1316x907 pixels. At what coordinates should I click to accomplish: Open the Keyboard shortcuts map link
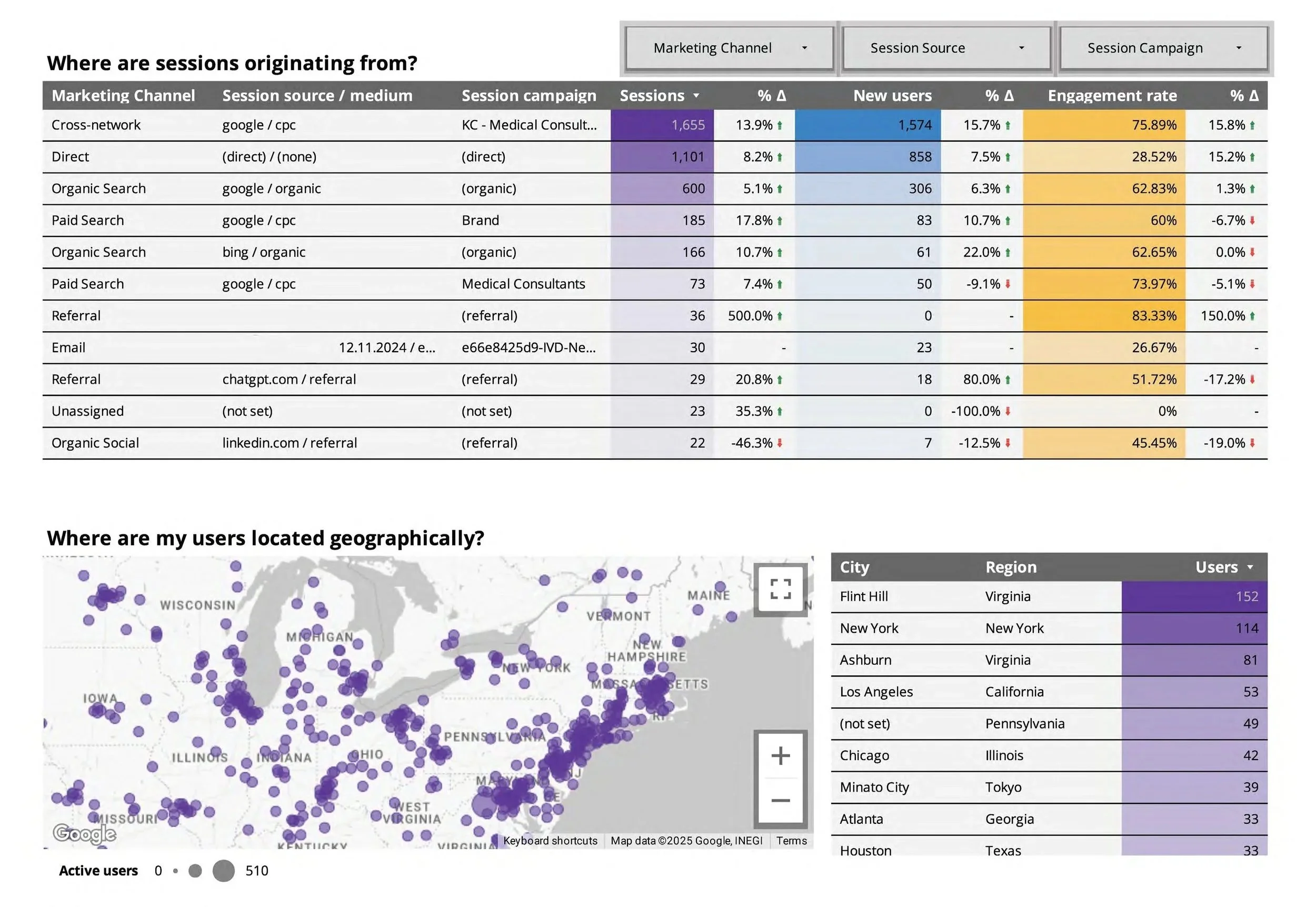pos(550,841)
